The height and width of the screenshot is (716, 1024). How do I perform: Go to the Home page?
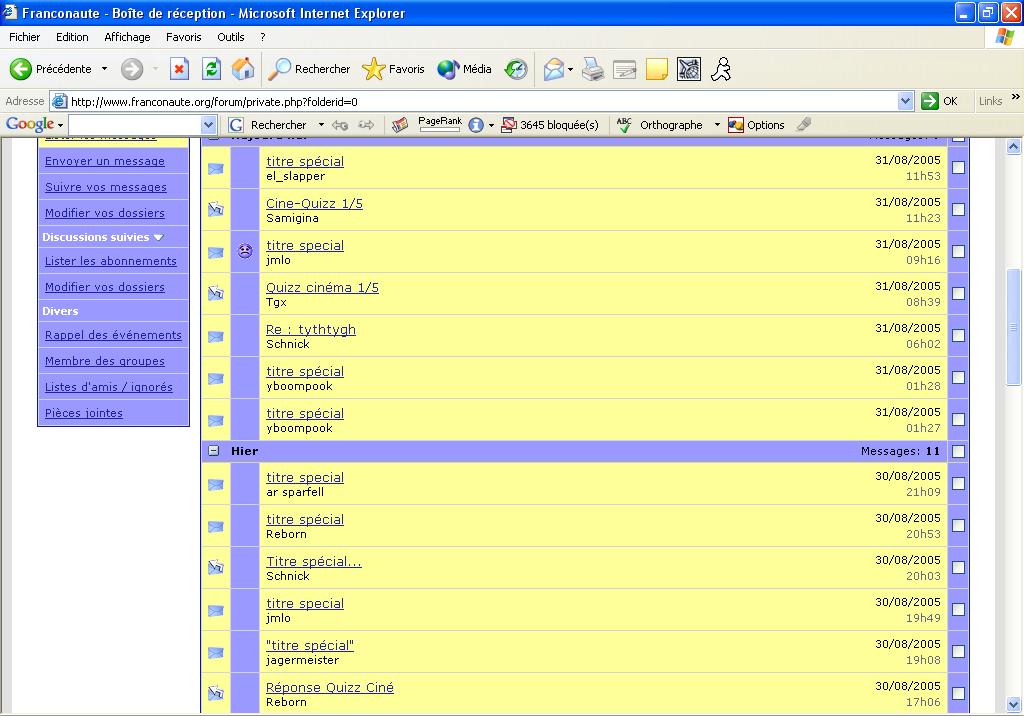tap(243, 69)
